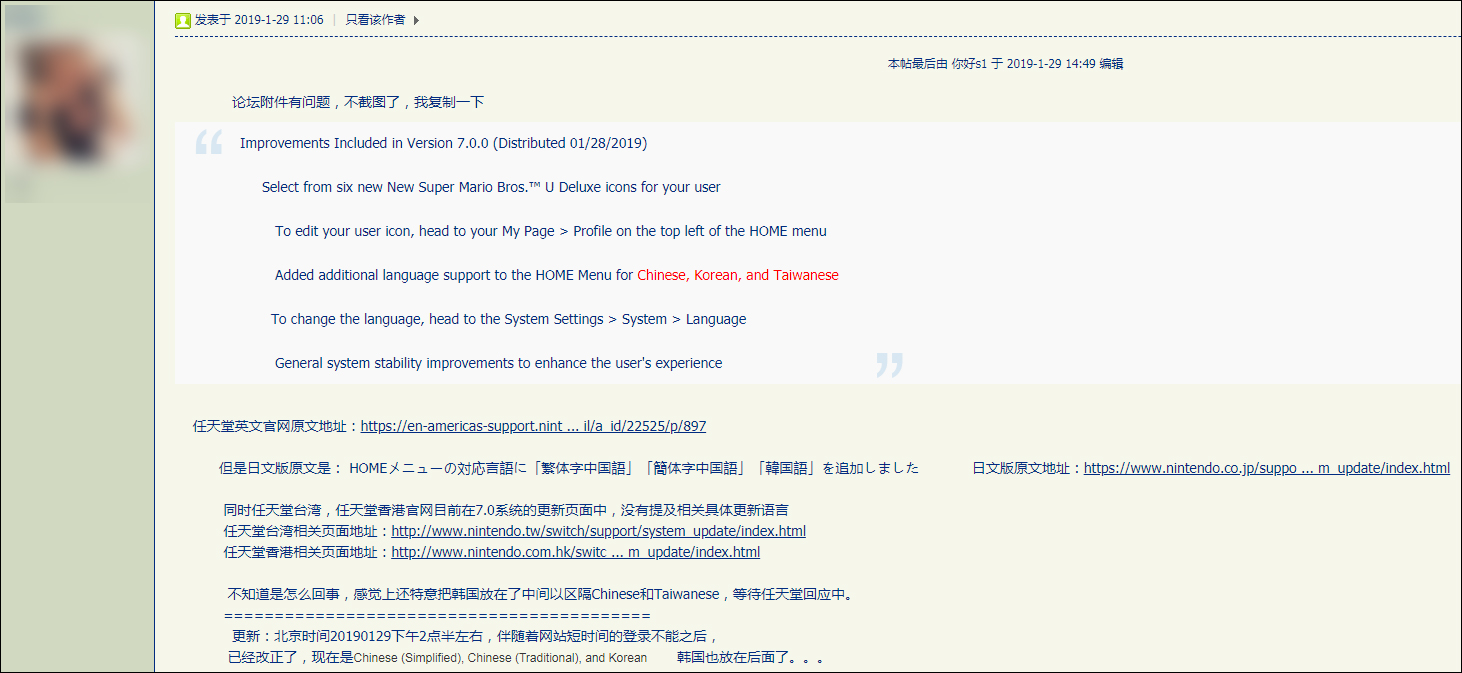Click the '不知道是怎么回事' comment line
The height and width of the screenshot is (673, 1462).
[x=540, y=594]
